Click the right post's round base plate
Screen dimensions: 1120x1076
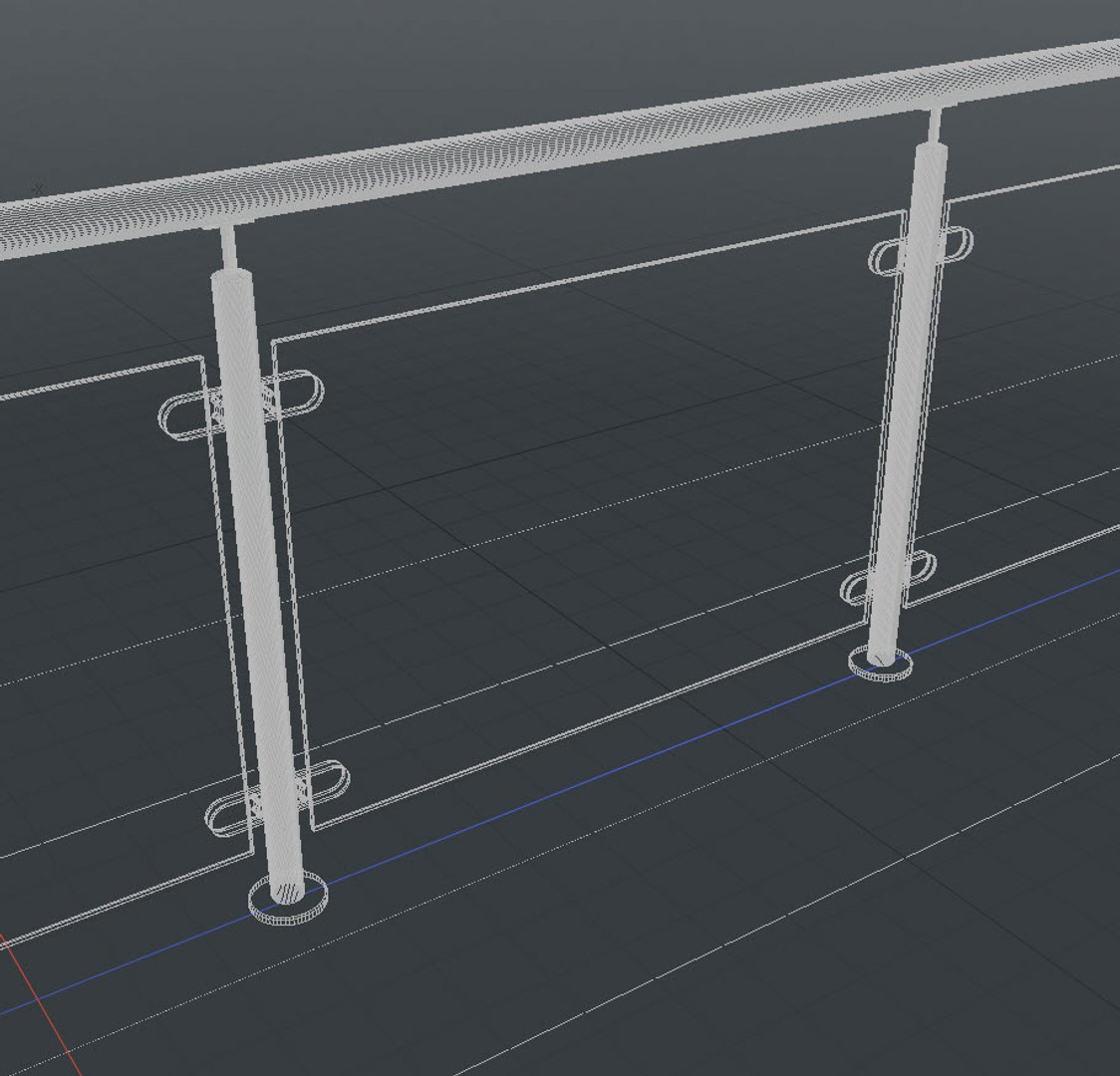(881, 664)
